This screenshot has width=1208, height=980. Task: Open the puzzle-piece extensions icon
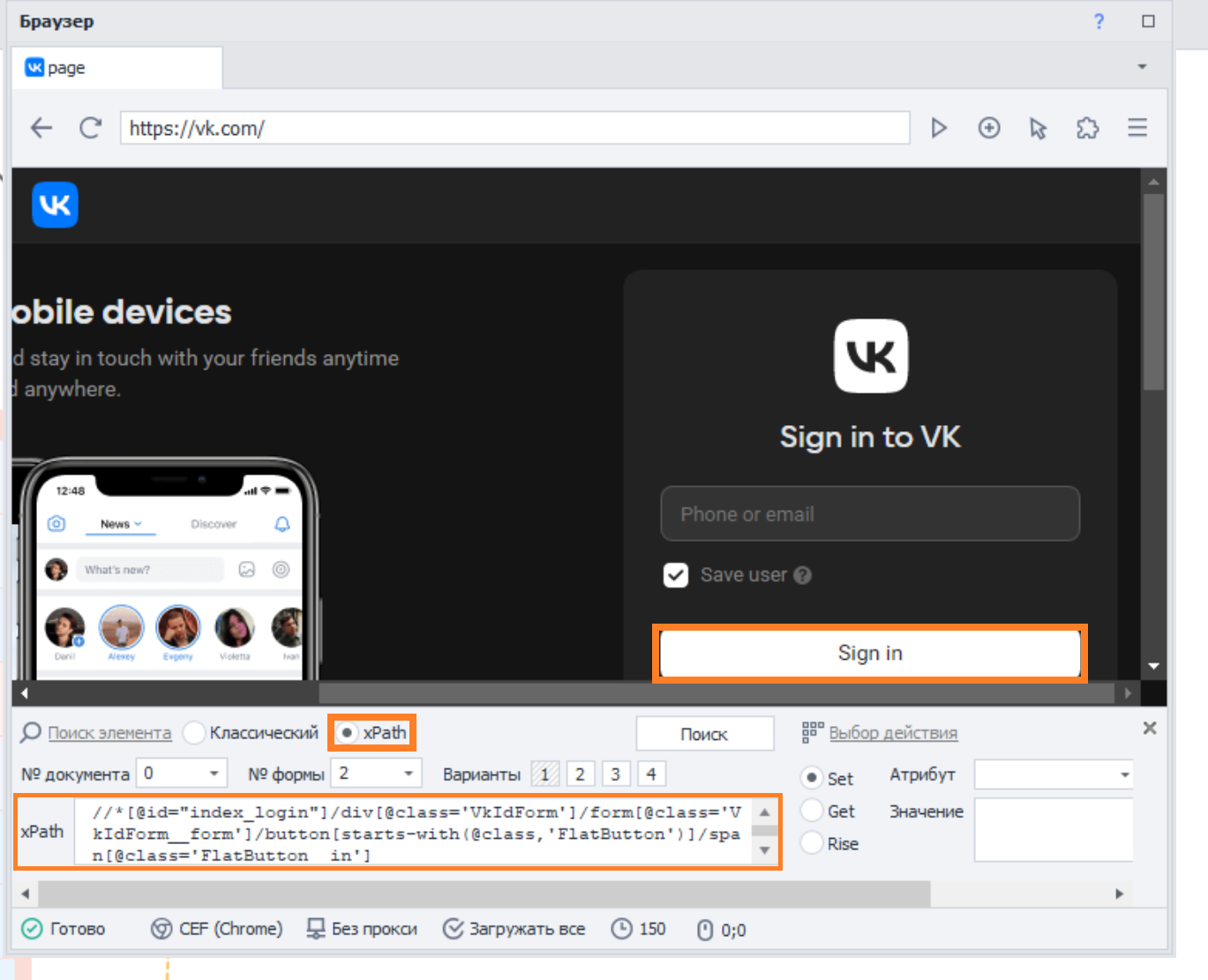pyautogui.click(x=1088, y=128)
